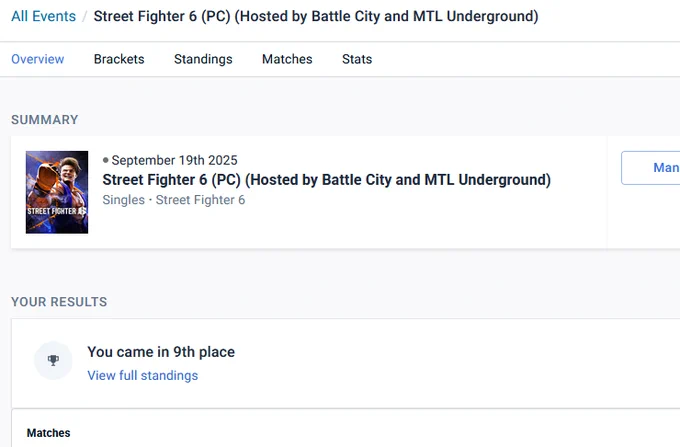680x447 pixels.
Task: Switch to the Brackets tab
Action: click(x=119, y=59)
